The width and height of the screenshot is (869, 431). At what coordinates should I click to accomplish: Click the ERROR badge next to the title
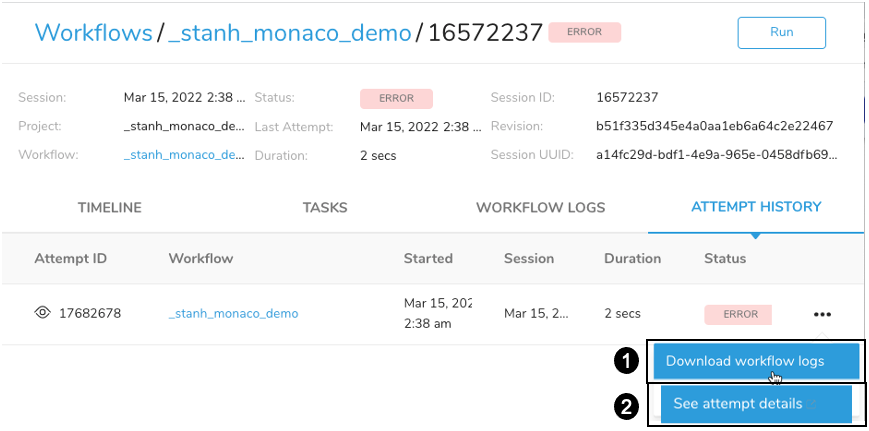[x=584, y=32]
